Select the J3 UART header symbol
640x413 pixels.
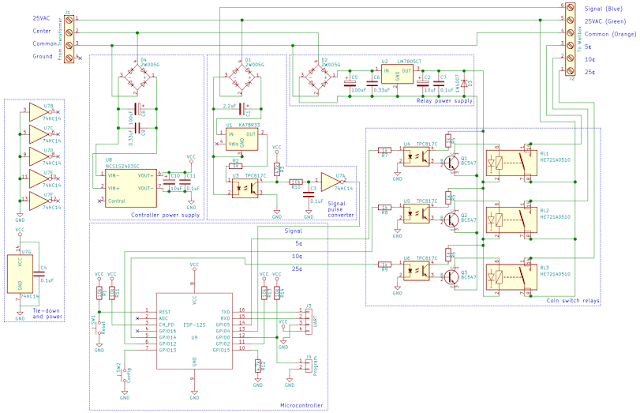[x=309, y=322]
